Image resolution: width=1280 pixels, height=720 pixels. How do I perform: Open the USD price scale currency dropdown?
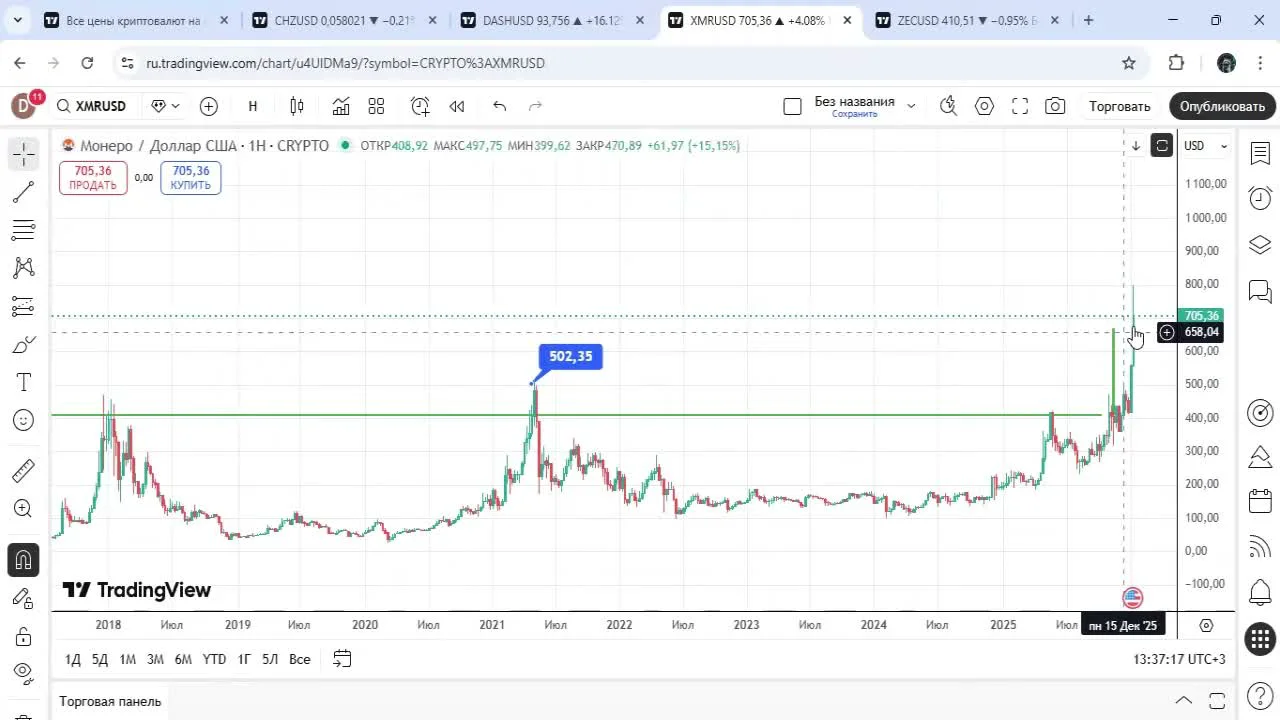1204,146
